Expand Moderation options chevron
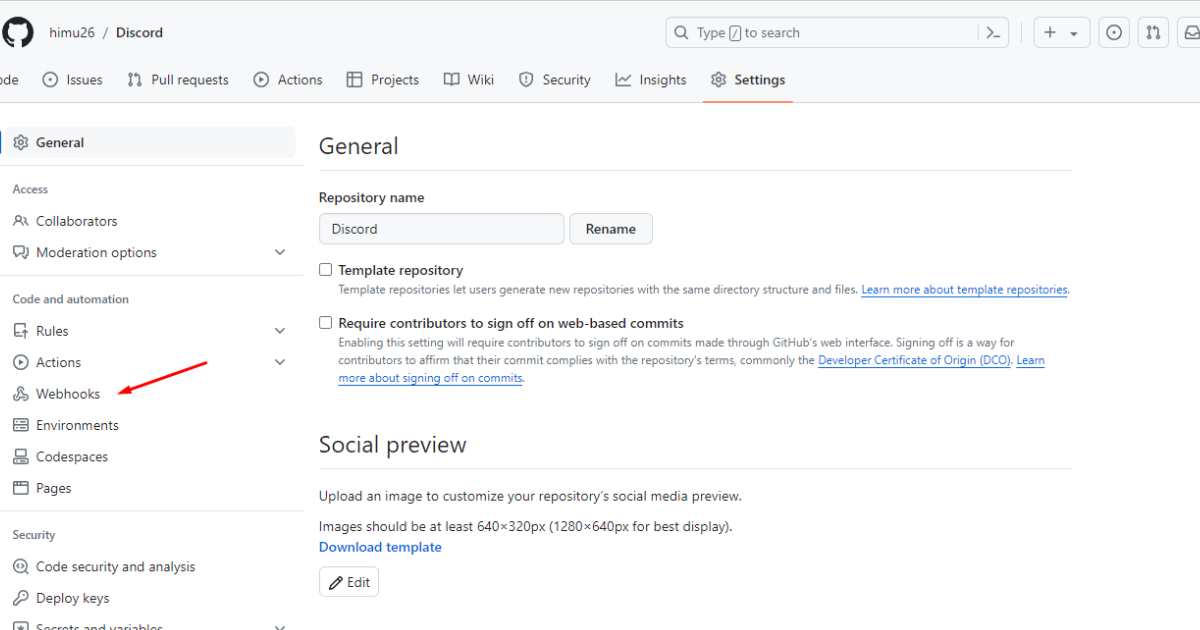Screen dimensions: 1200x630 coord(280,253)
